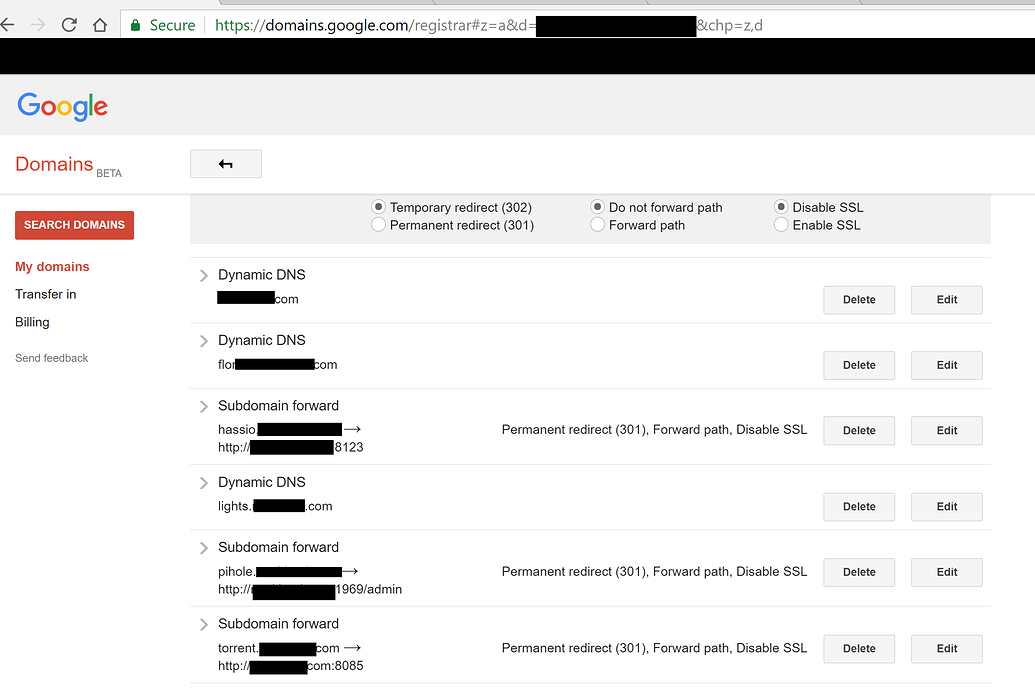Delete the lights Dynamic DNS record
Image resolution: width=1035 pixels, height=700 pixels.
[x=859, y=507]
